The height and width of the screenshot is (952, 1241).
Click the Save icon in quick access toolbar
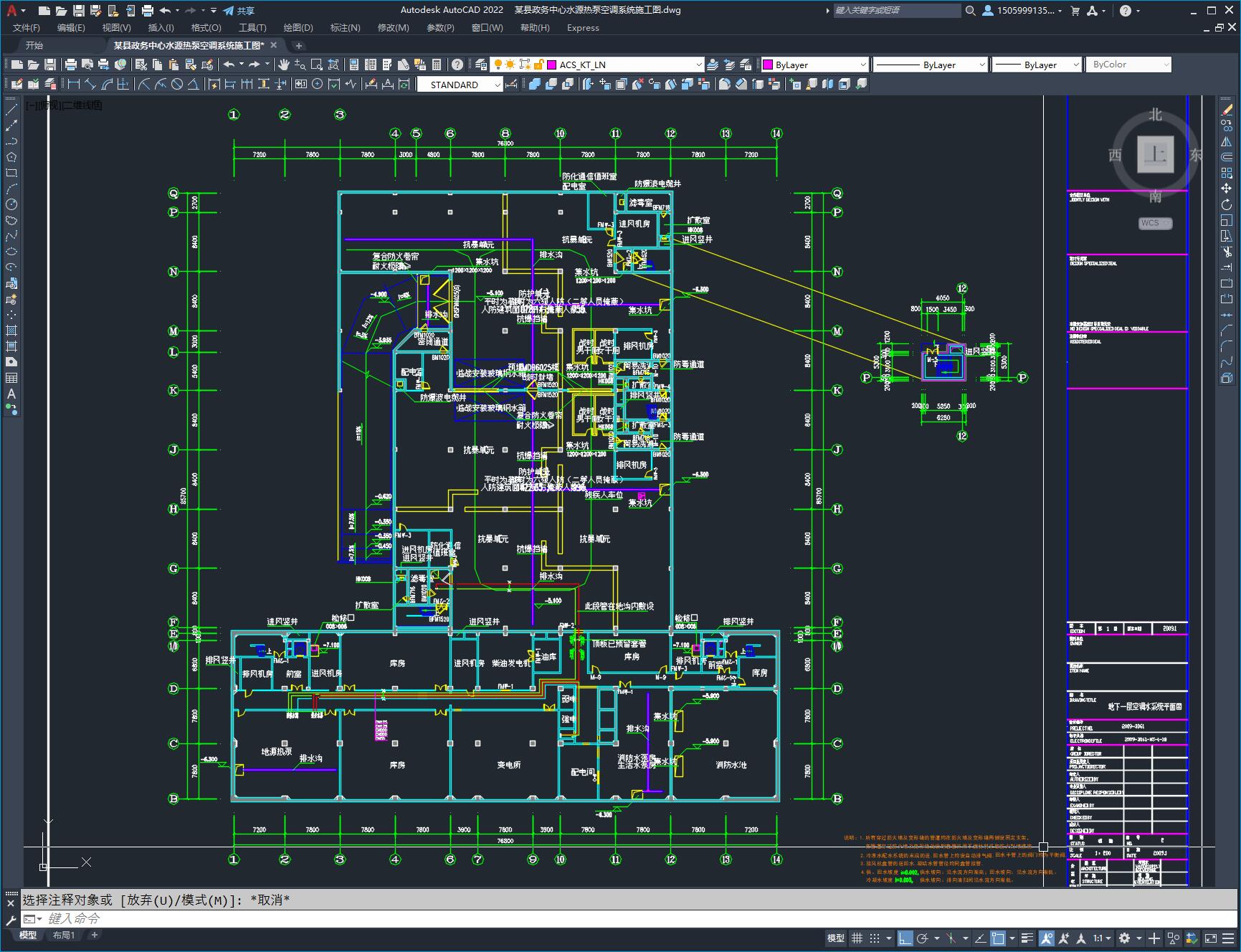[x=79, y=11]
